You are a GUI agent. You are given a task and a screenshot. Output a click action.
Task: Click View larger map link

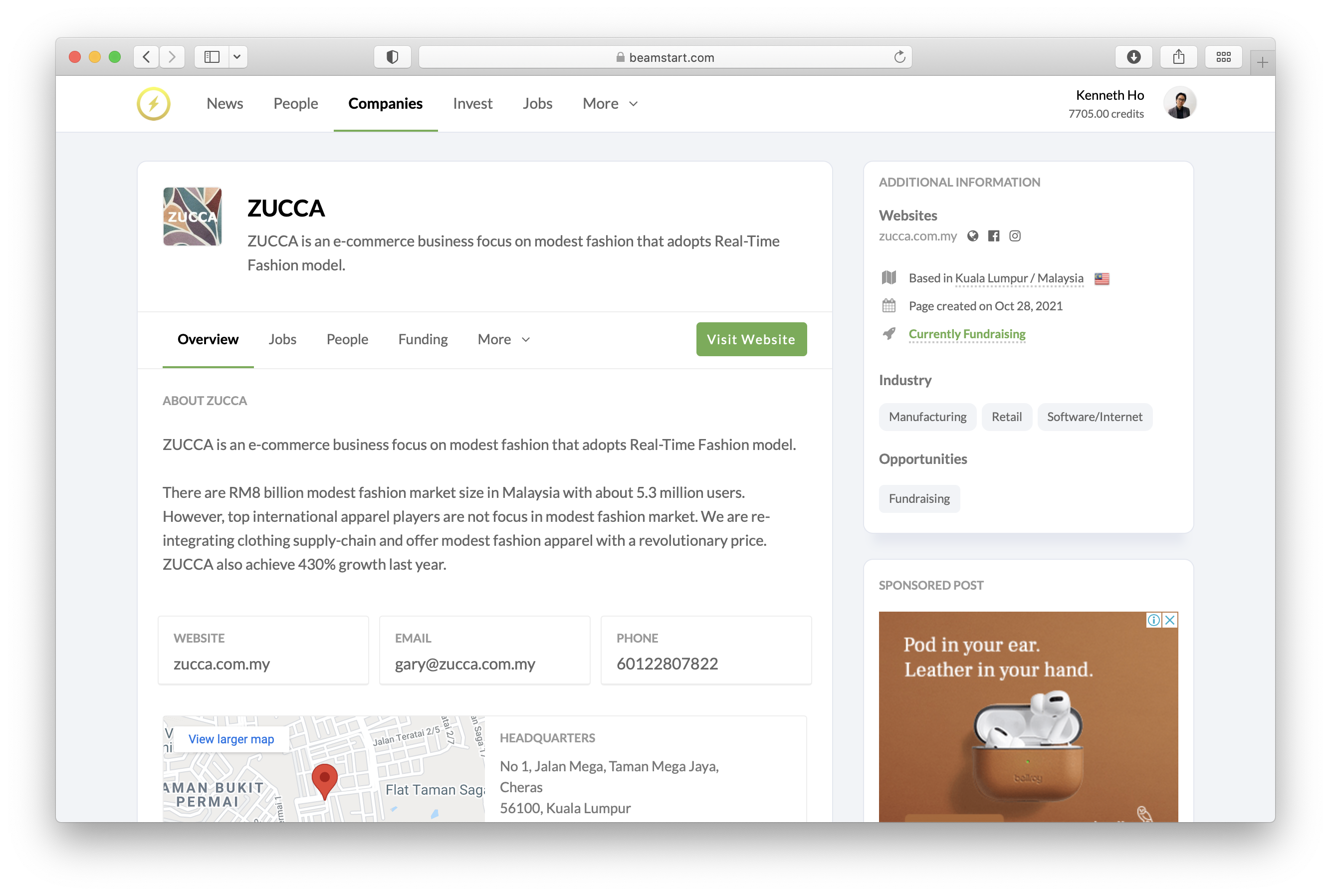231,739
